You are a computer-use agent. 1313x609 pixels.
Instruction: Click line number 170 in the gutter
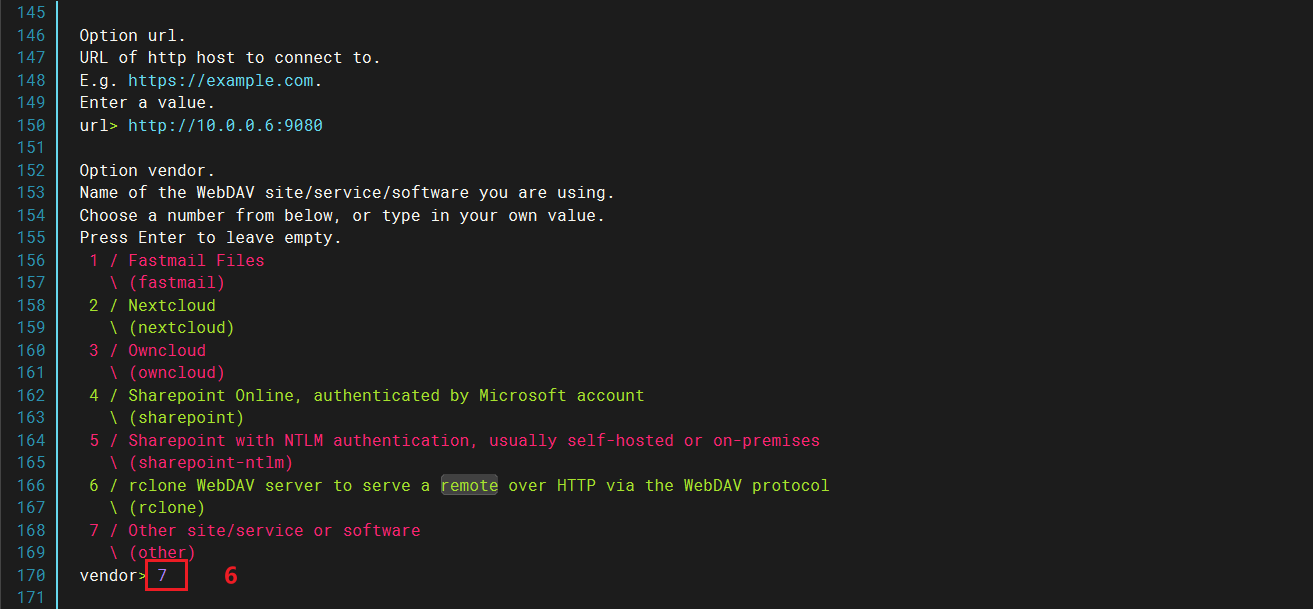(x=31, y=575)
